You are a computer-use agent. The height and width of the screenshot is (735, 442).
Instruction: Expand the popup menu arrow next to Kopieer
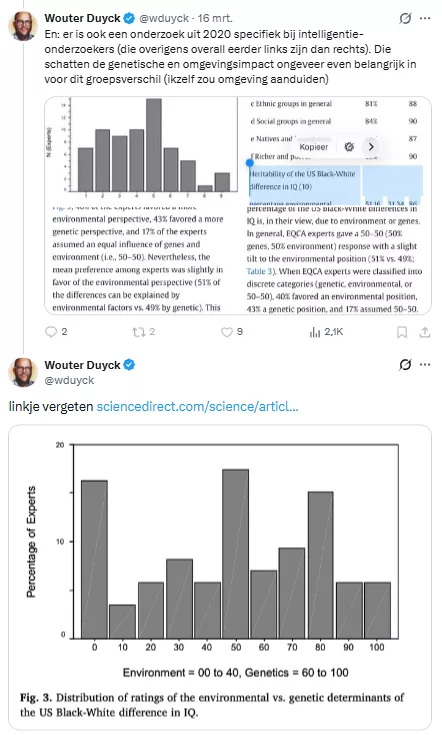(371, 147)
